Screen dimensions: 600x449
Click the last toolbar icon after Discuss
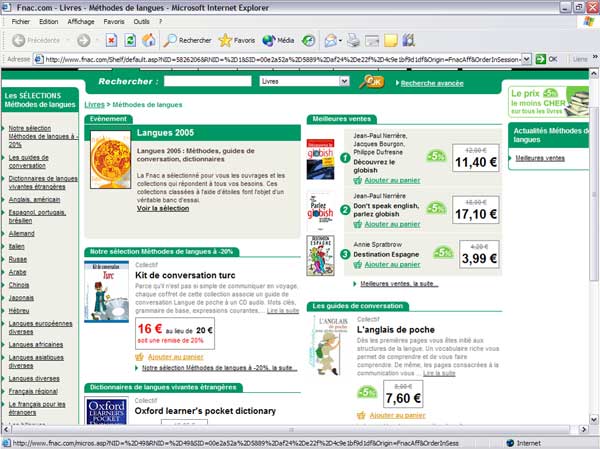click(409, 40)
